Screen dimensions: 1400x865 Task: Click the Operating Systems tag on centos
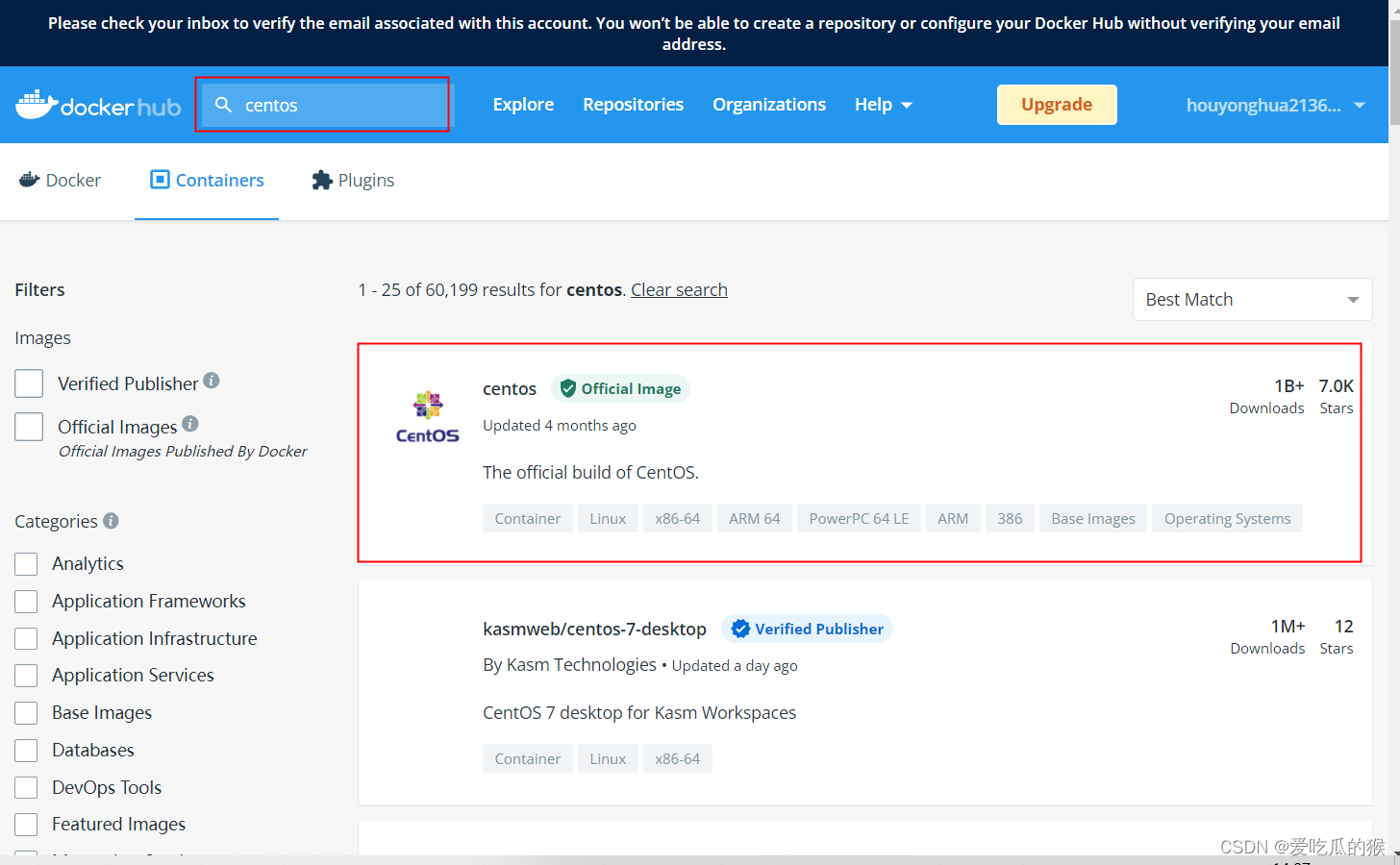pos(1227,518)
